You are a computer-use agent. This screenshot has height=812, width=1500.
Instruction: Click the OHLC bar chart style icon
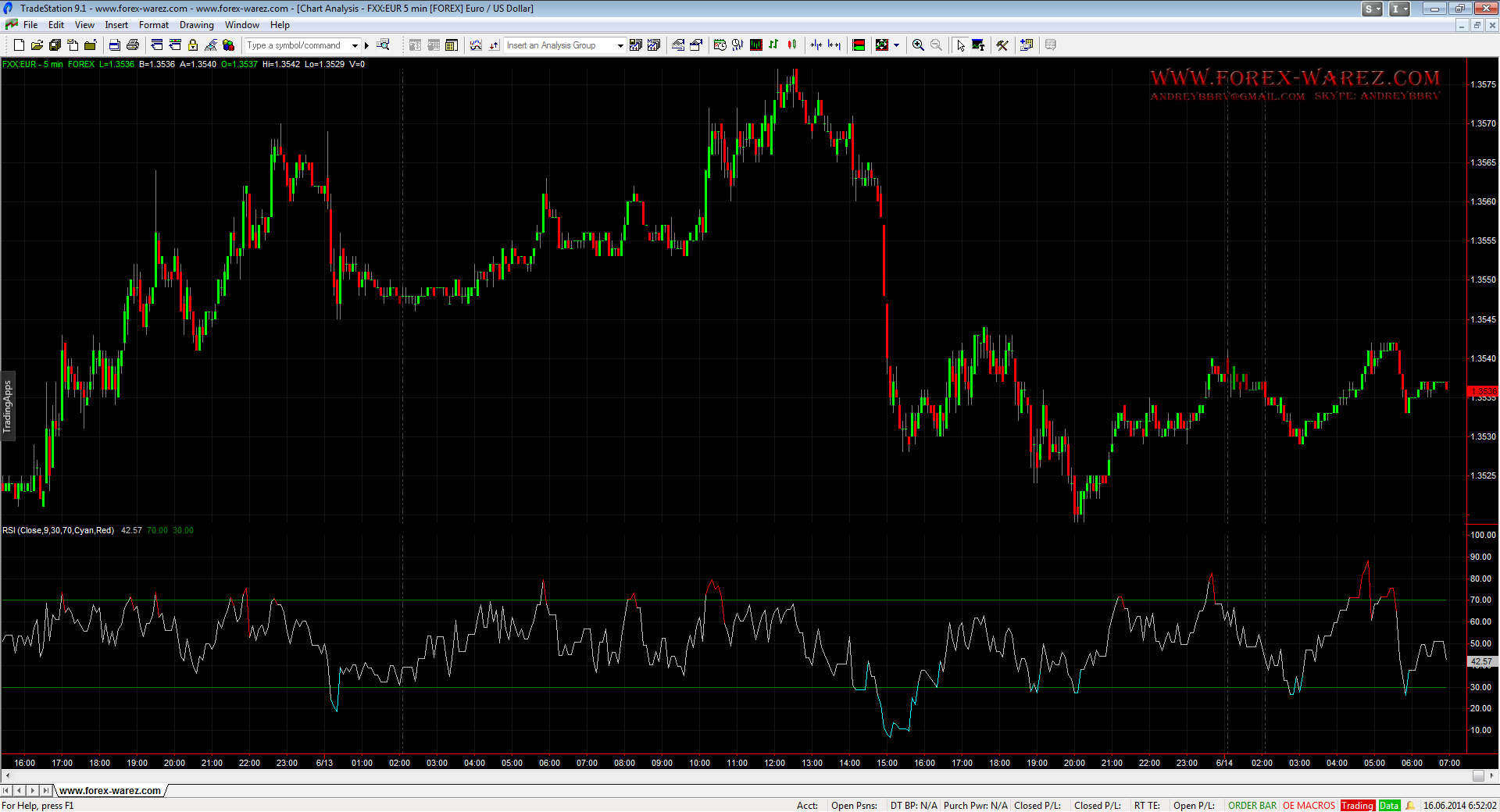[773, 45]
